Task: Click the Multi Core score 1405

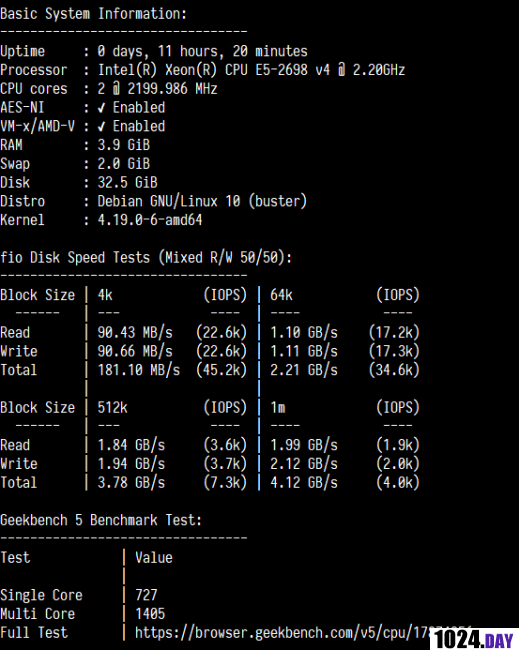Action: coord(150,614)
